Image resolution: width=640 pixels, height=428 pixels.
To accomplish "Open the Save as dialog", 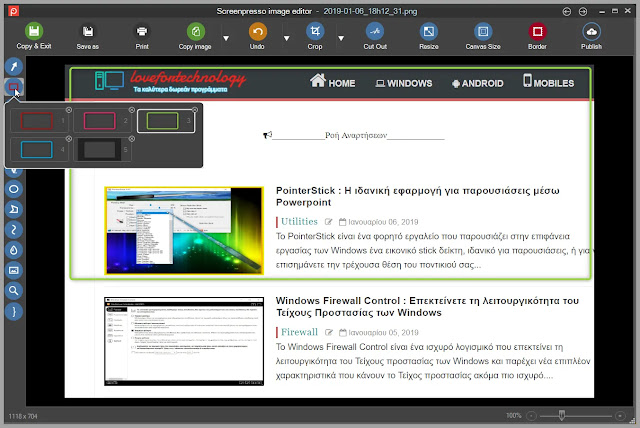I will pyautogui.click(x=88, y=37).
